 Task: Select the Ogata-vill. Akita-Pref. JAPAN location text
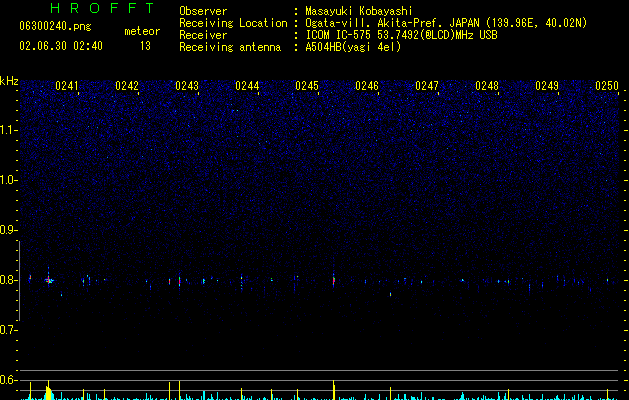pos(446,23)
